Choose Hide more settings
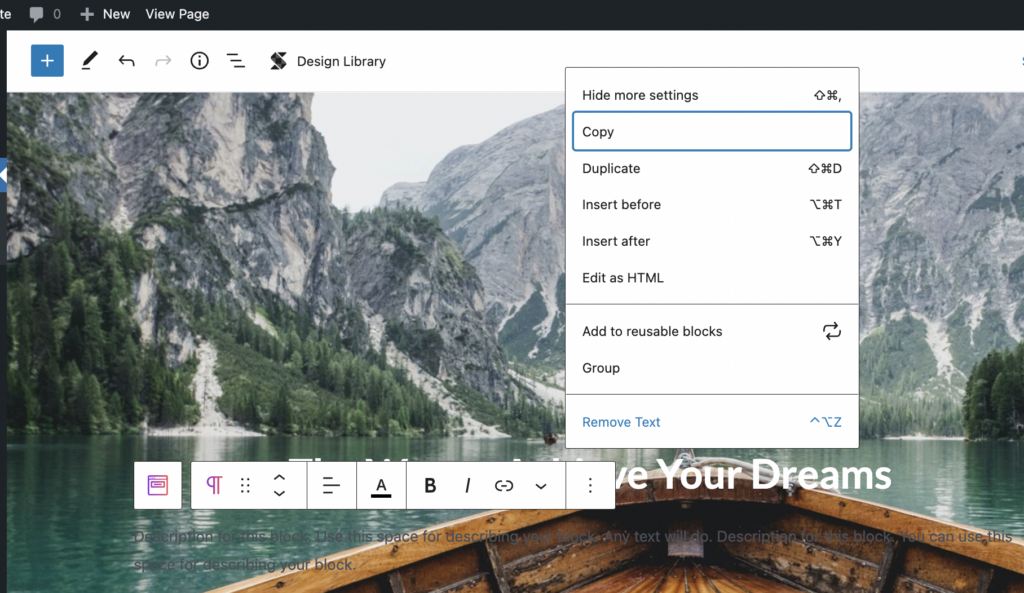Screen dimensions: 1024x593 [x=712, y=95]
